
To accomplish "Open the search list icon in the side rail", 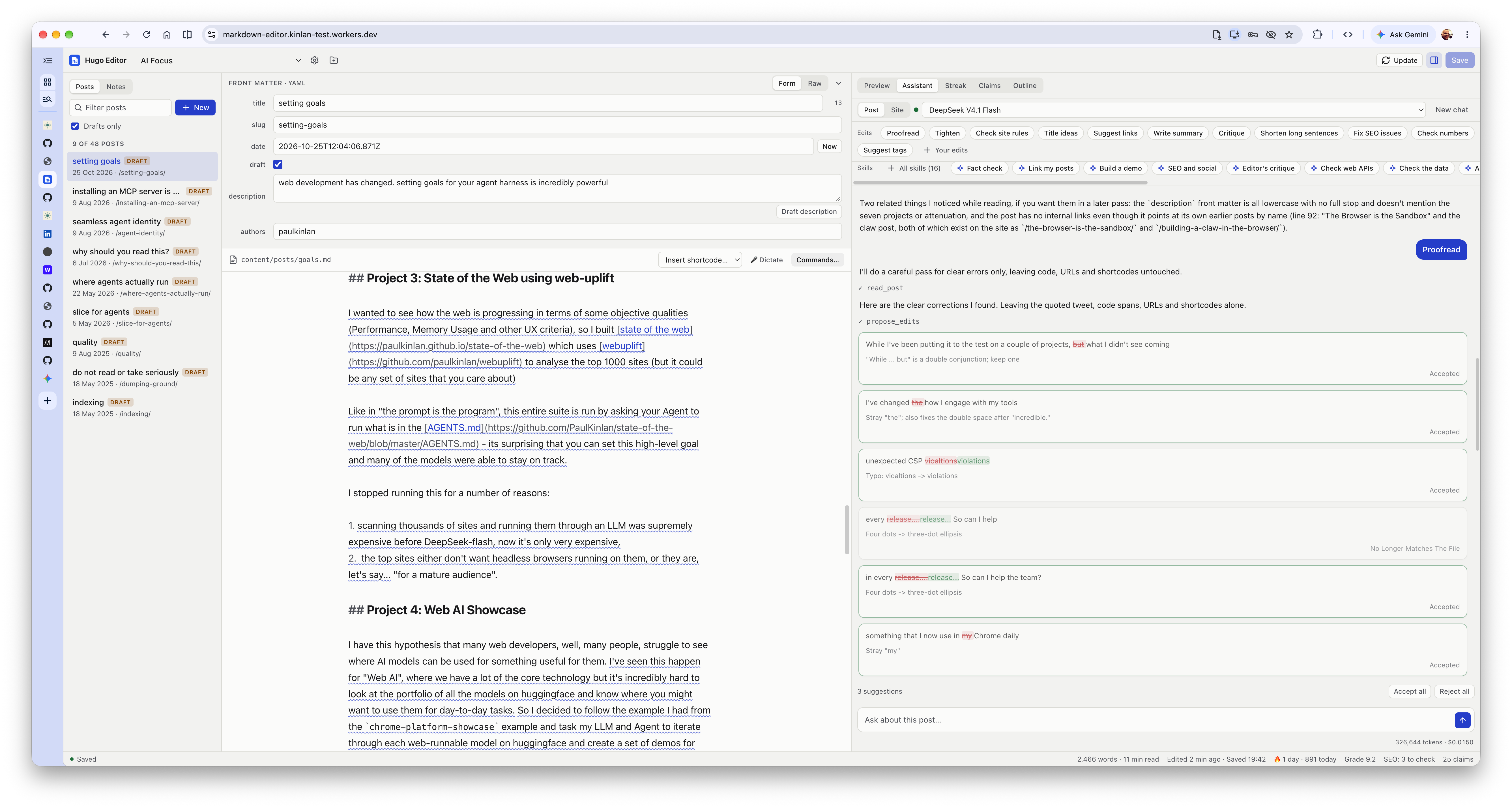I will [48, 99].
